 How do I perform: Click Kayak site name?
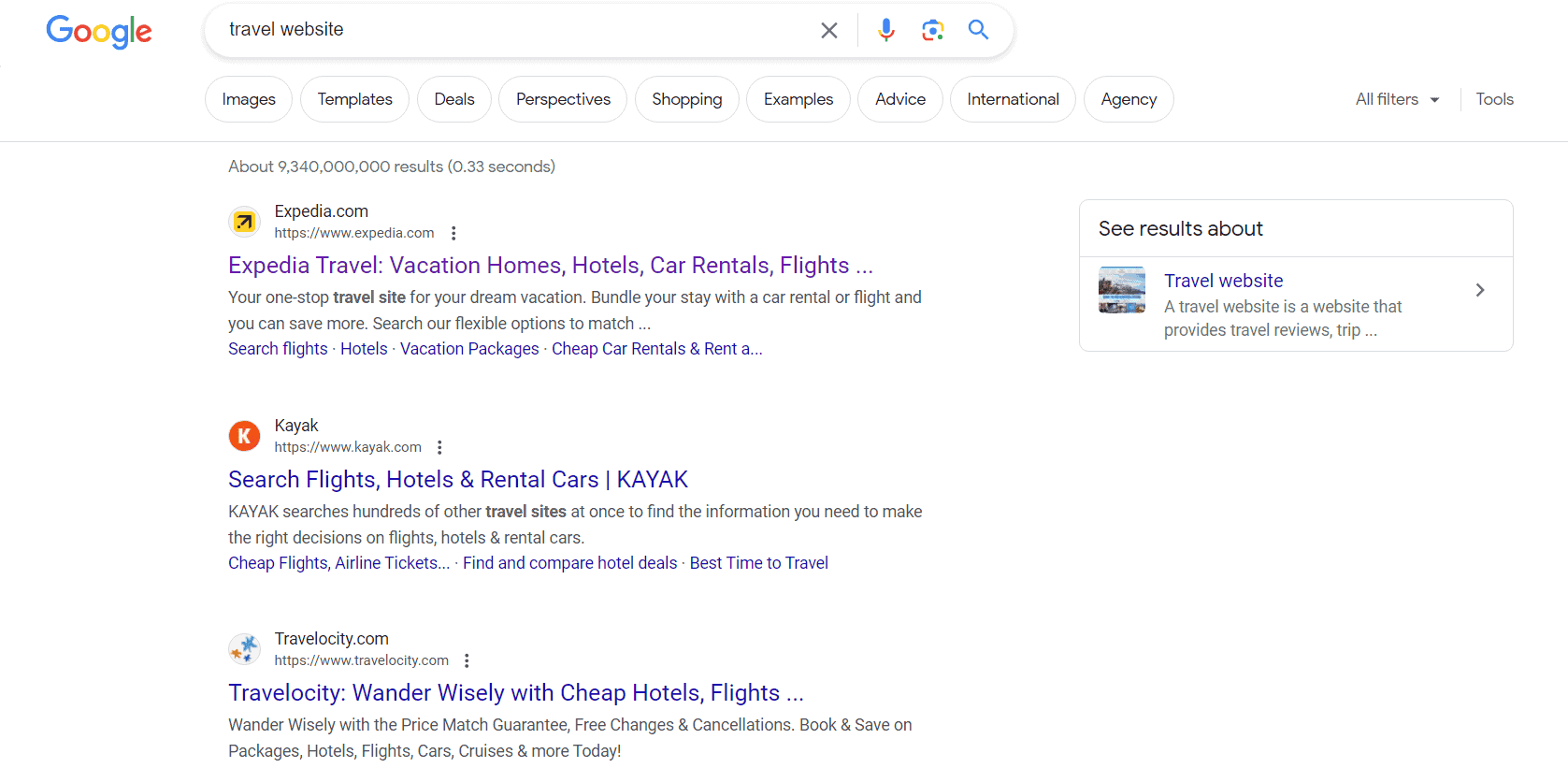pos(296,426)
